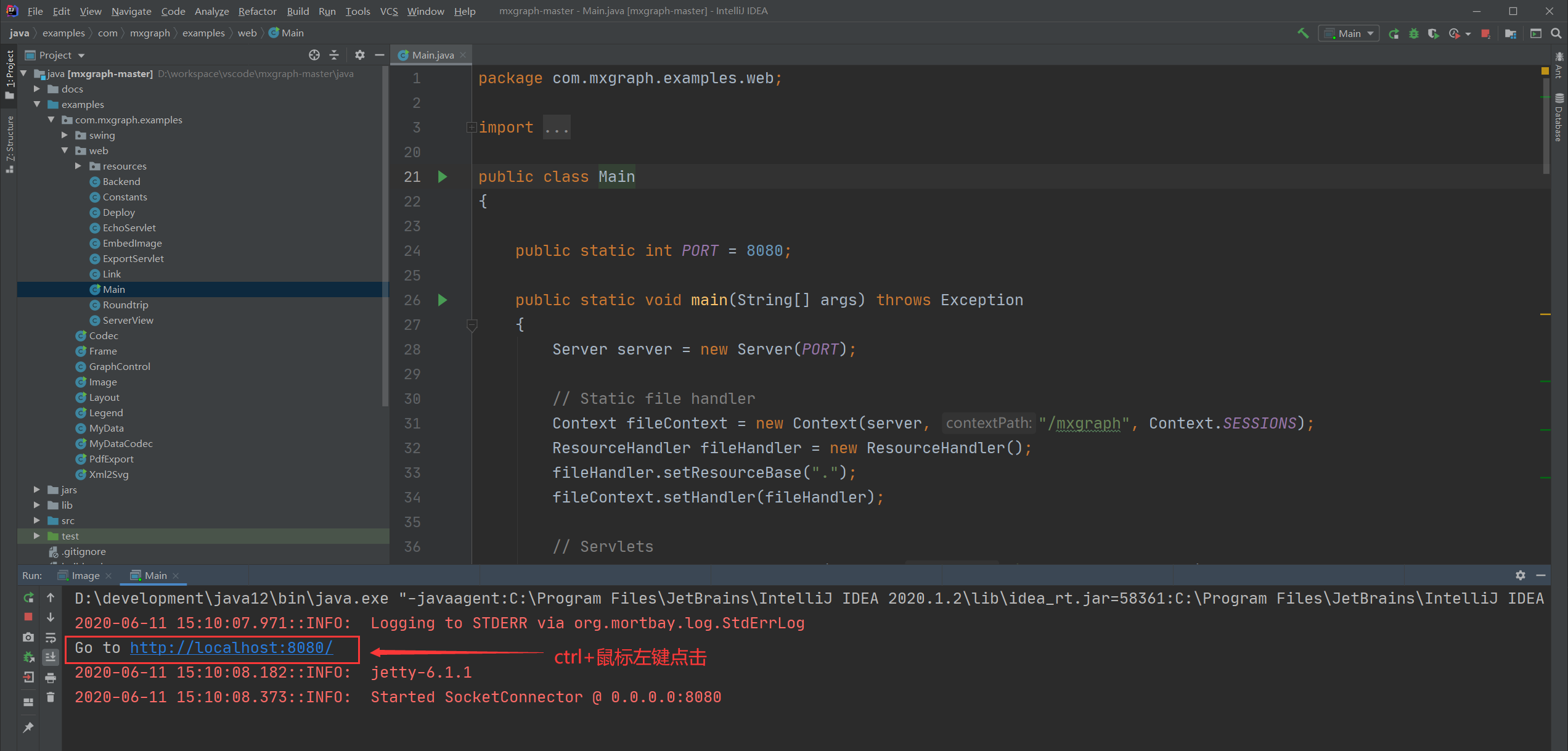Viewport: 1568px width, 751px height.
Task: Expand the collapsed import block
Action: 472,128
